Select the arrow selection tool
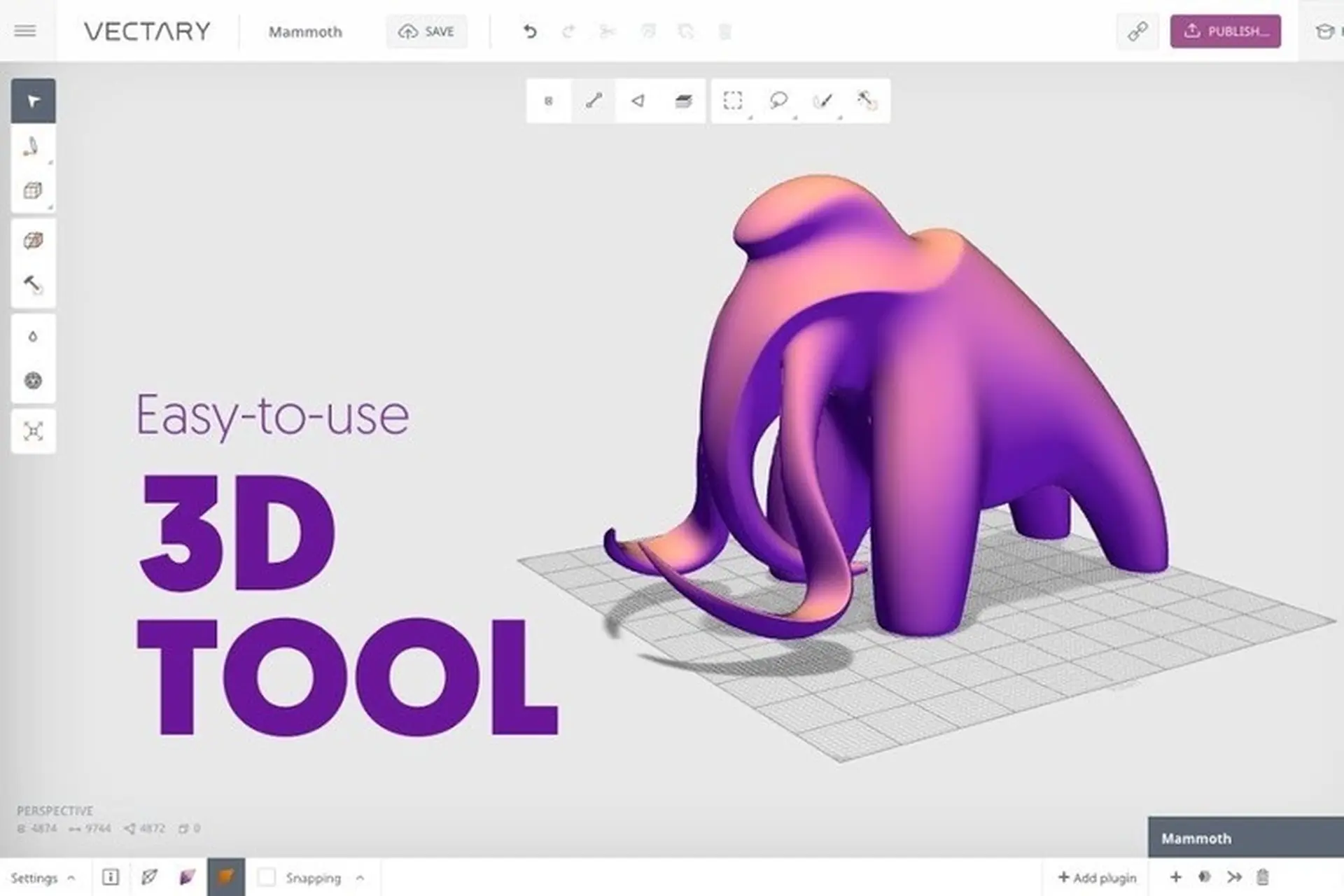The height and width of the screenshot is (896, 1344). [33, 100]
